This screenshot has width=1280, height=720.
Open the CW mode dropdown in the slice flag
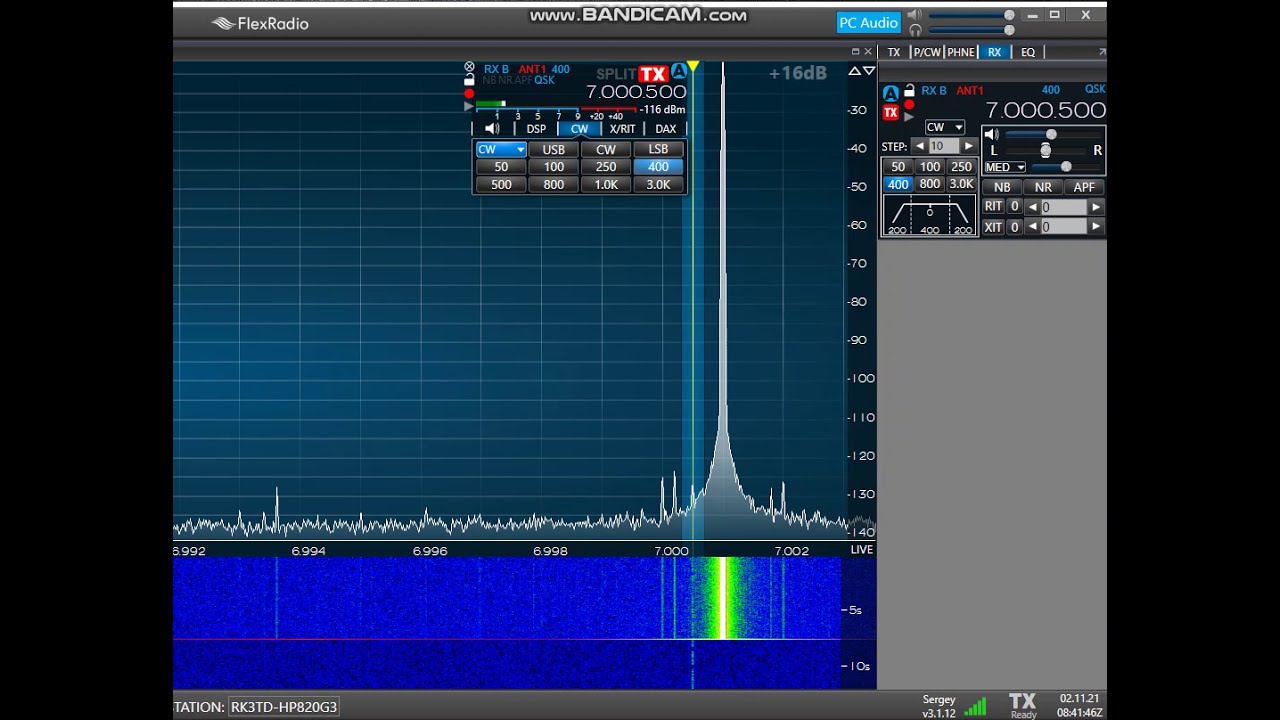click(500, 150)
